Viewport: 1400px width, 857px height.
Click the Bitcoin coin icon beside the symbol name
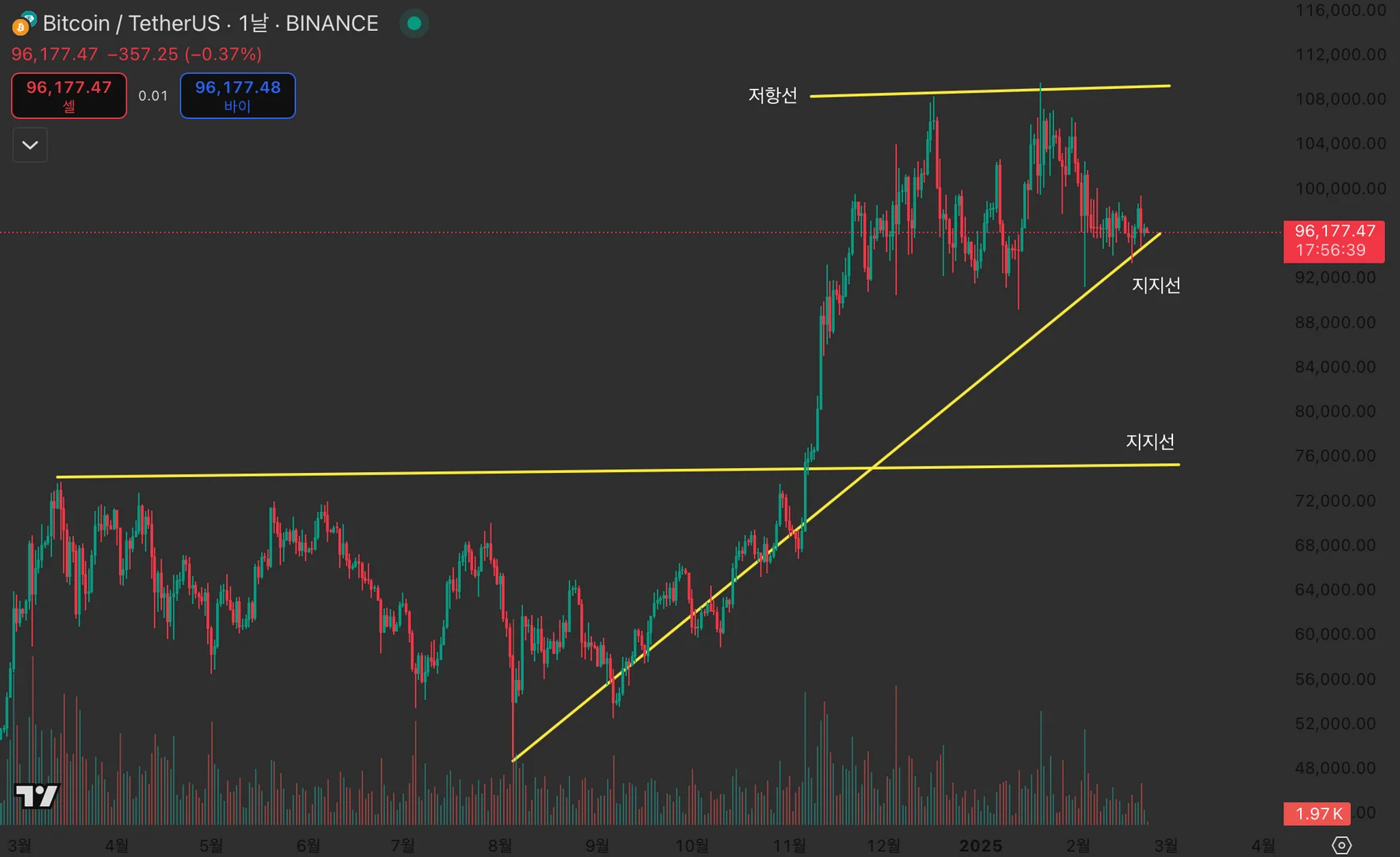click(x=22, y=25)
